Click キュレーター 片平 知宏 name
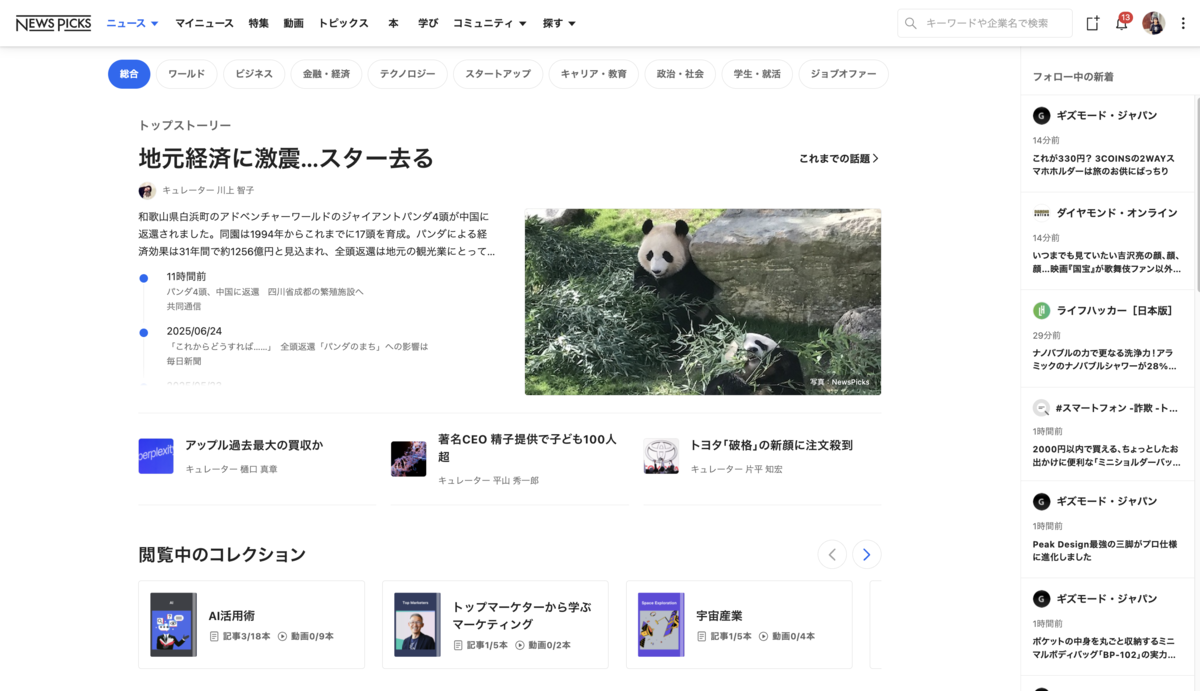 736,469
